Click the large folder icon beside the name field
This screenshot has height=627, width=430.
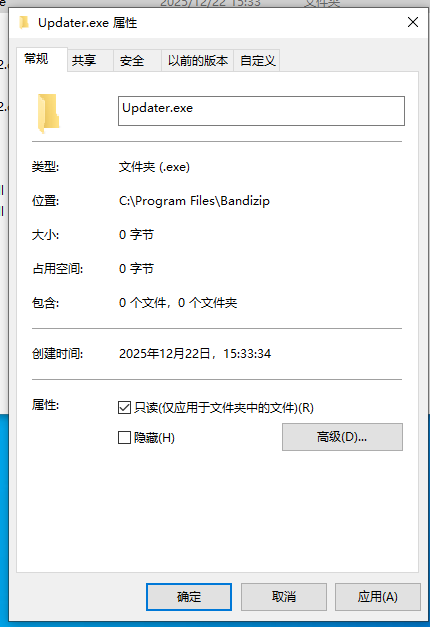[48, 113]
